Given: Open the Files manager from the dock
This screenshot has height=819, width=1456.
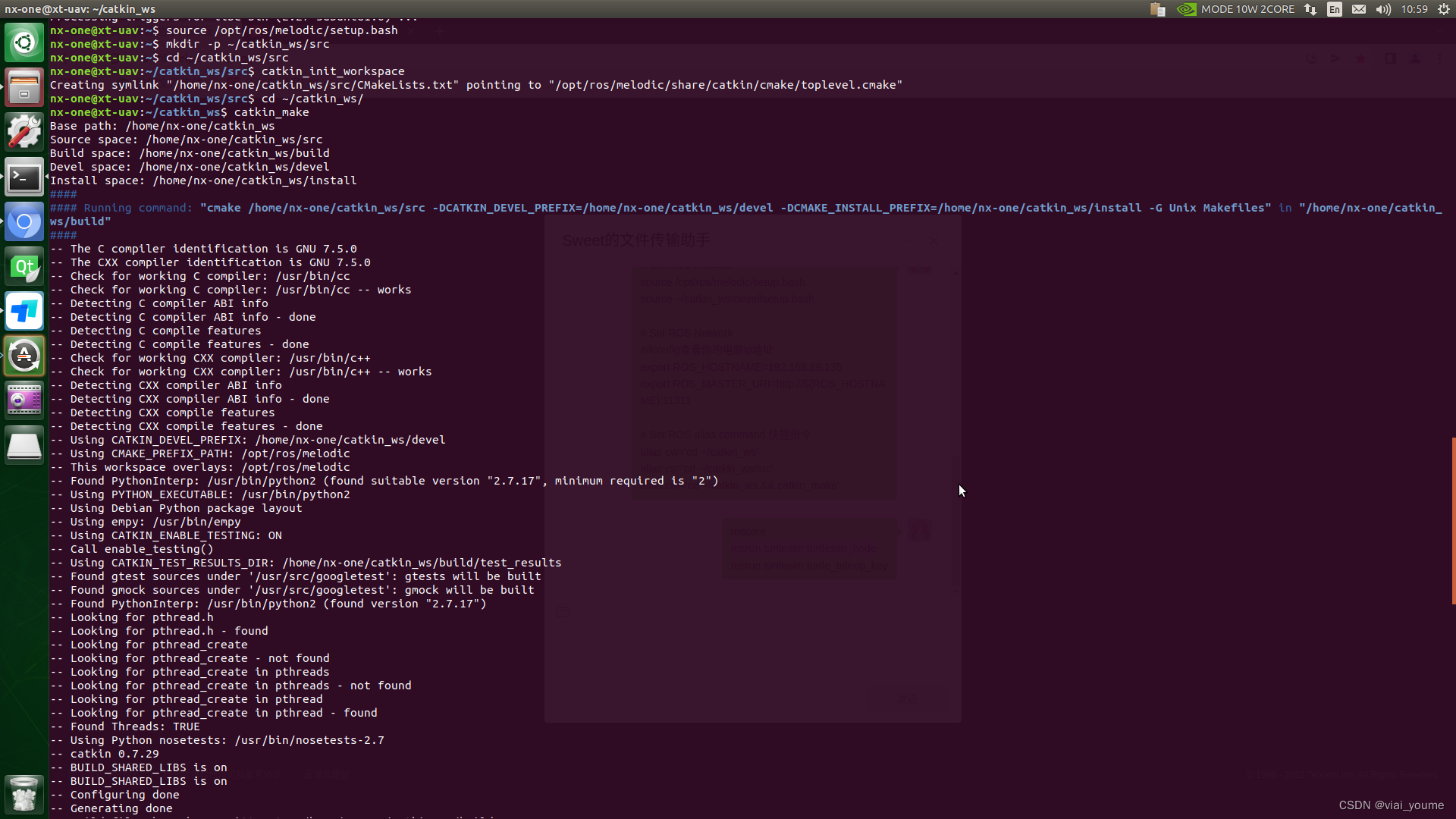Looking at the screenshot, I should point(24,87).
